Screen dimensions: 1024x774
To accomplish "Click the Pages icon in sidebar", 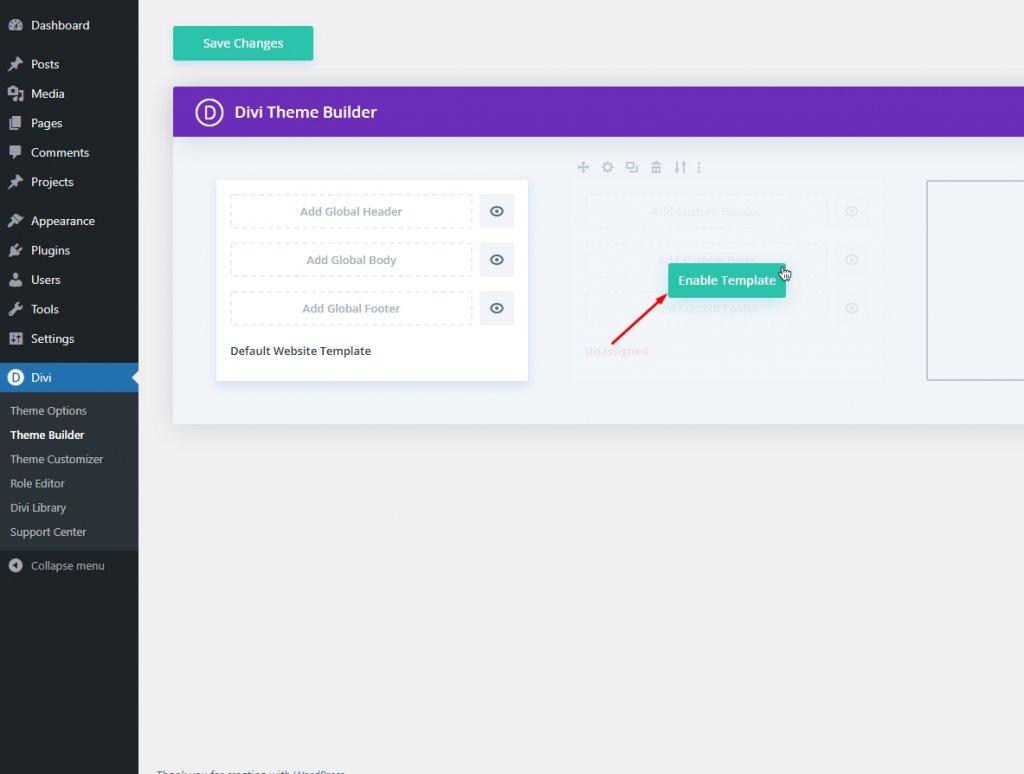I will (x=16, y=123).
